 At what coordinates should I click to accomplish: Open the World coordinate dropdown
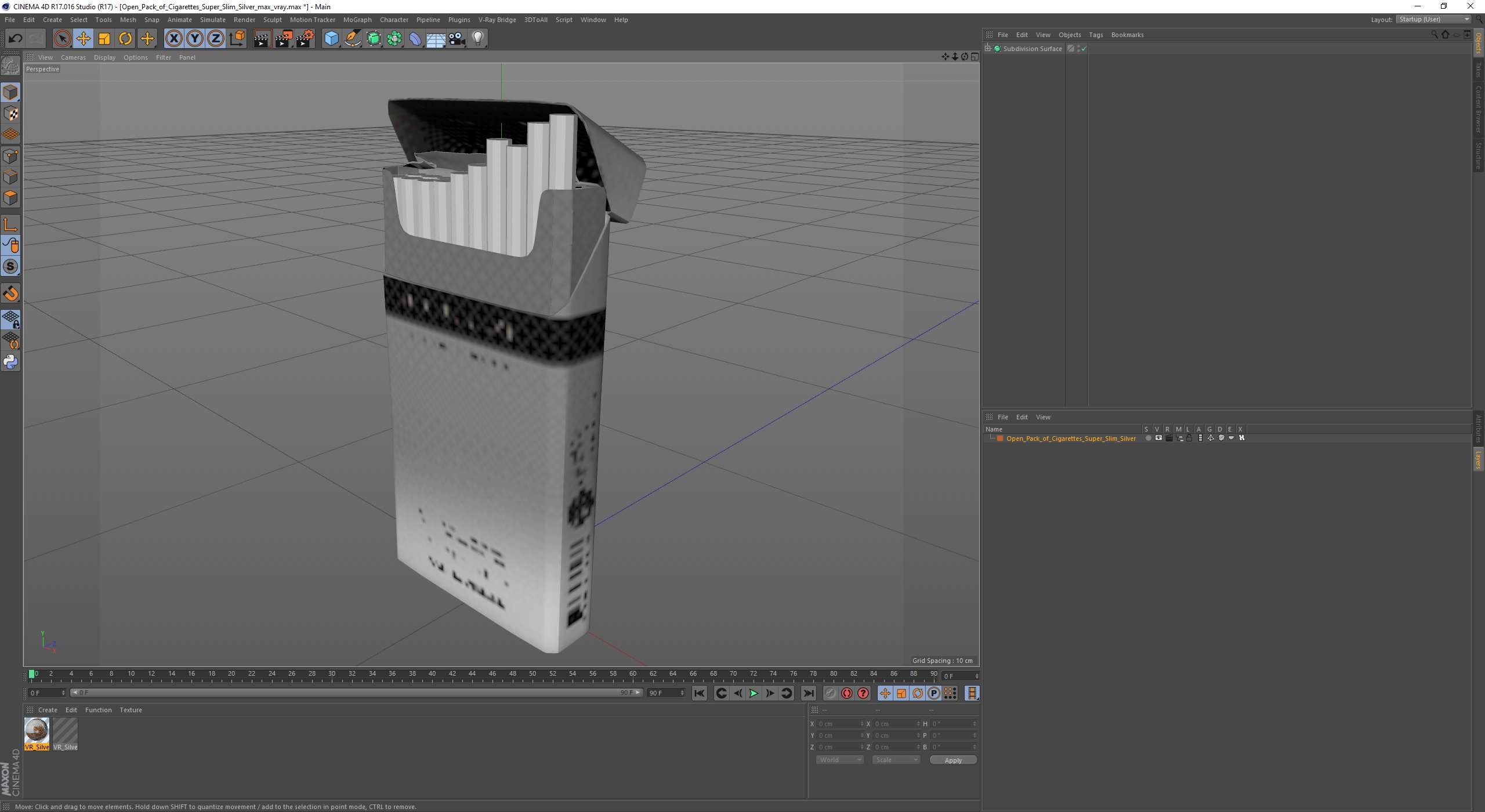click(839, 760)
